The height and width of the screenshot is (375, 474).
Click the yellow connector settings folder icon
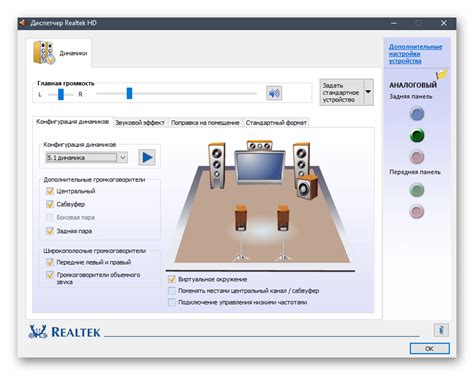pos(442,74)
